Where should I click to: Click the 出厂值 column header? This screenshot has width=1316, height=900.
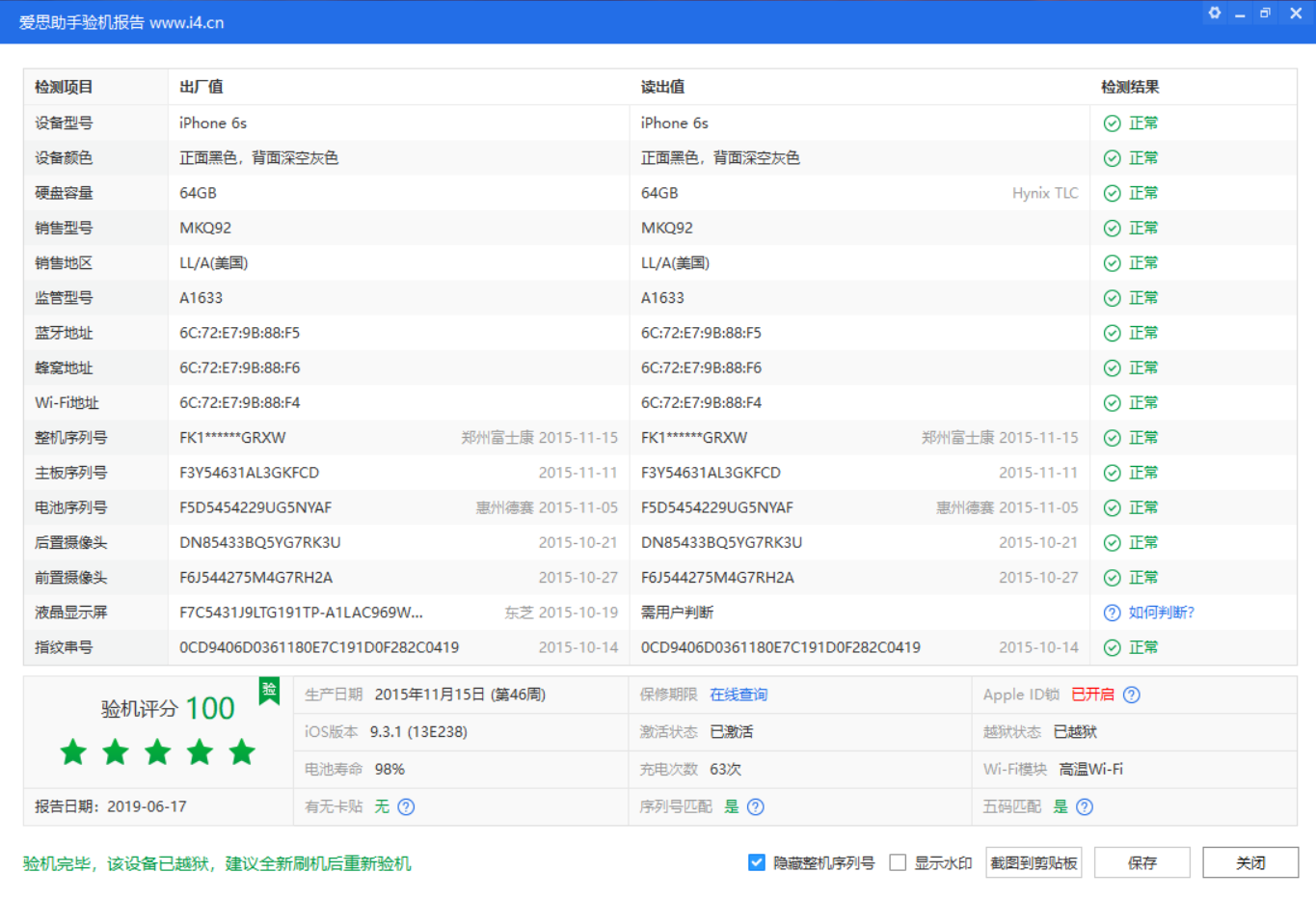point(201,87)
